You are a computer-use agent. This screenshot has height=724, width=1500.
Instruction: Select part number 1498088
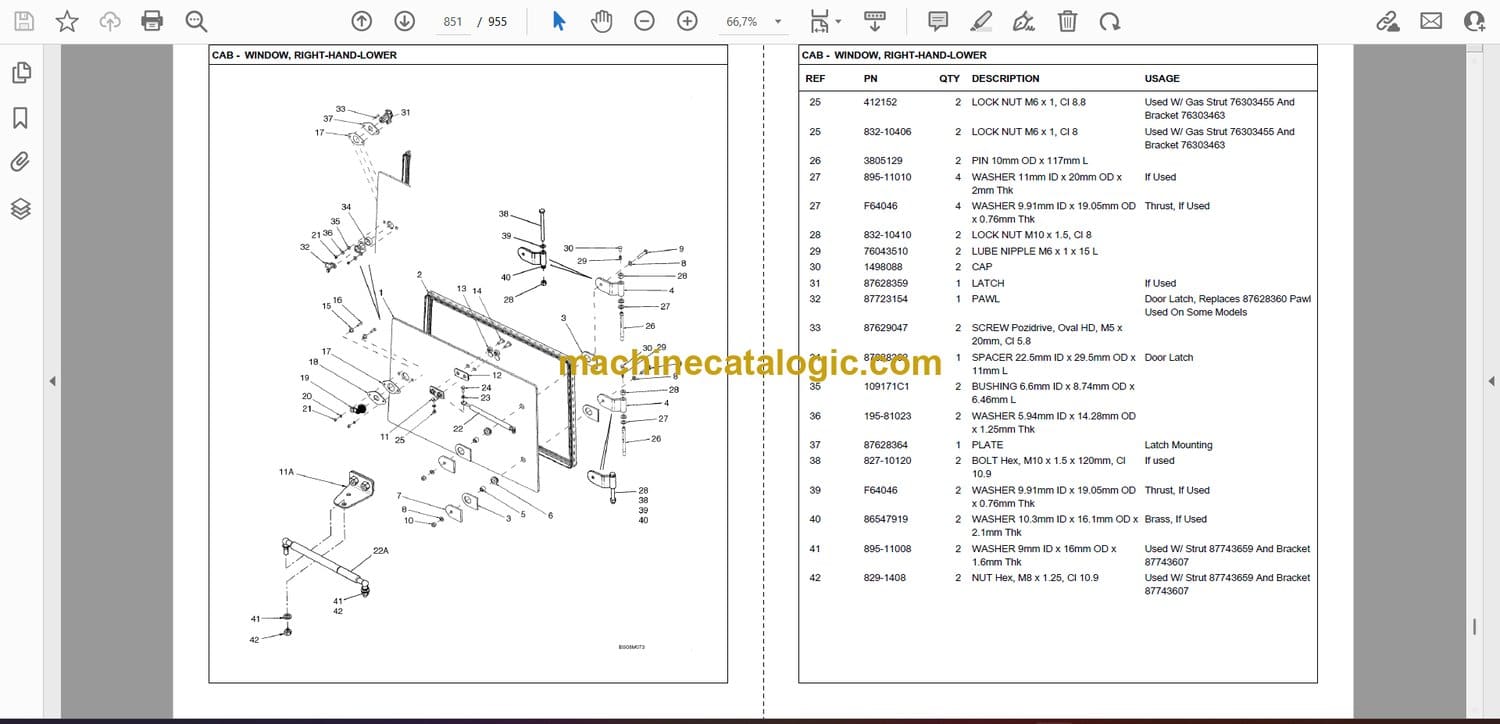(883, 267)
